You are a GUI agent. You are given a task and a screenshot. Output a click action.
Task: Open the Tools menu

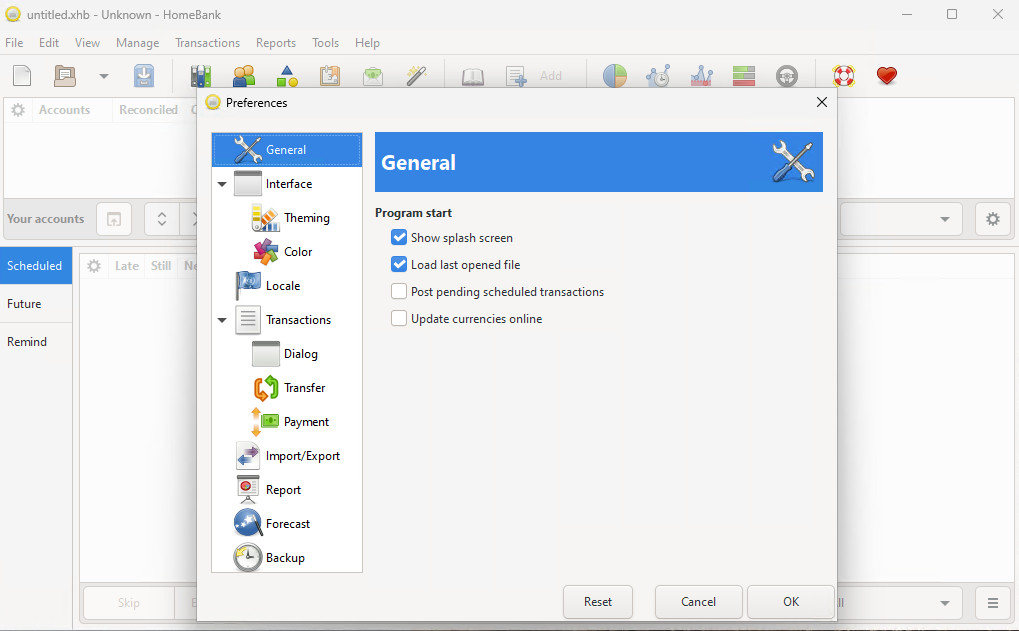(x=325, y=43)
